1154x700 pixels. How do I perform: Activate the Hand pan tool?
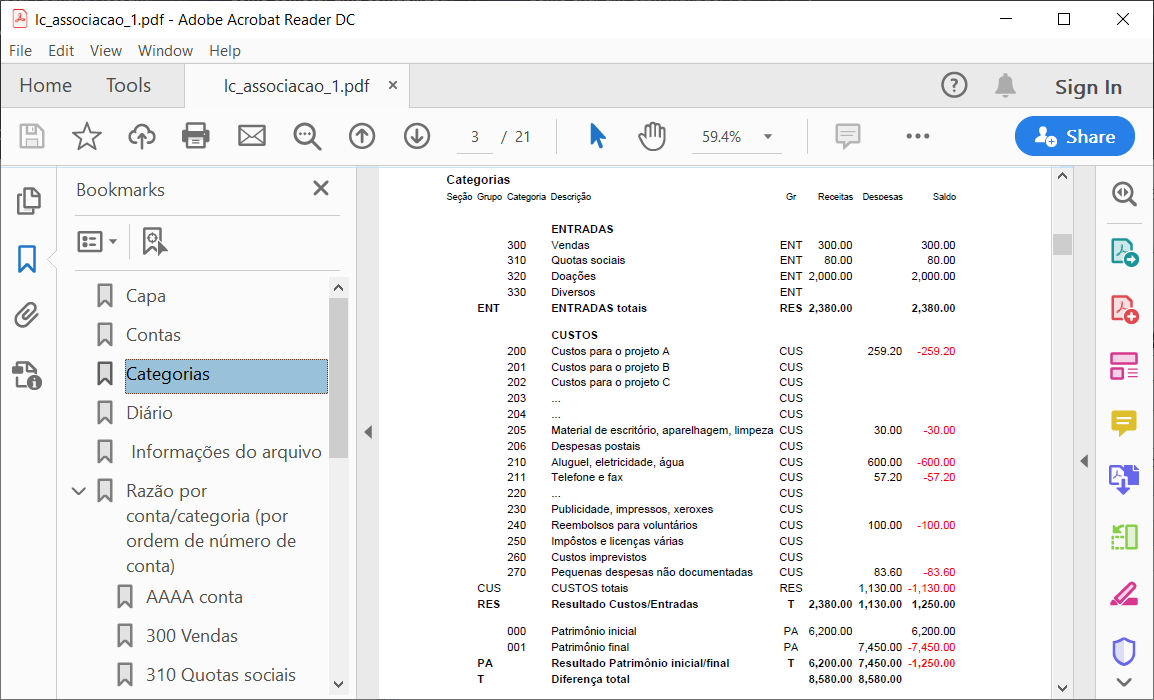[x=652, y=136]
